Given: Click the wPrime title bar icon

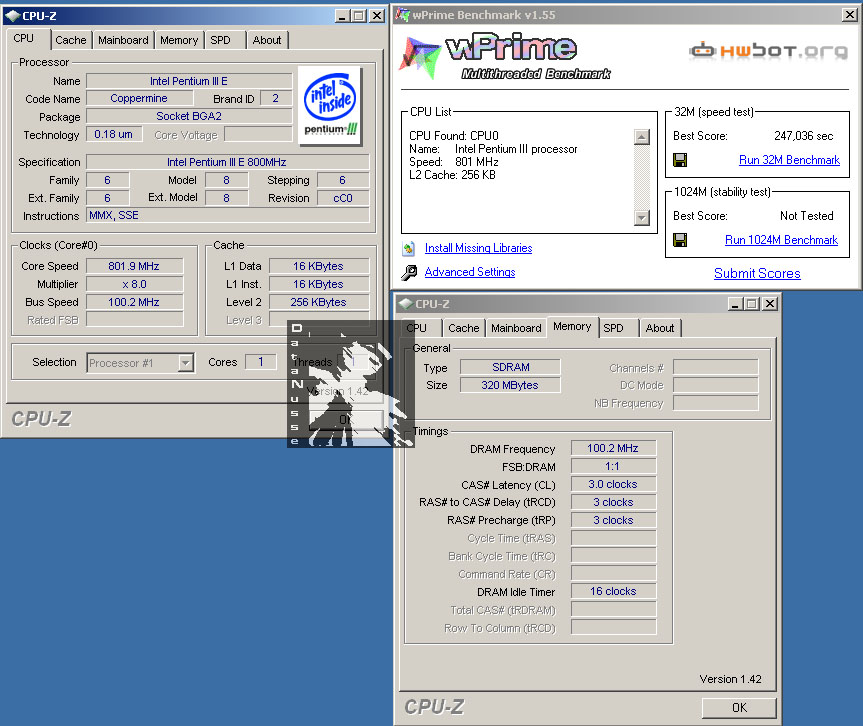Looking at the screenshot, I should pyautogui.click(x=403, y=15).
